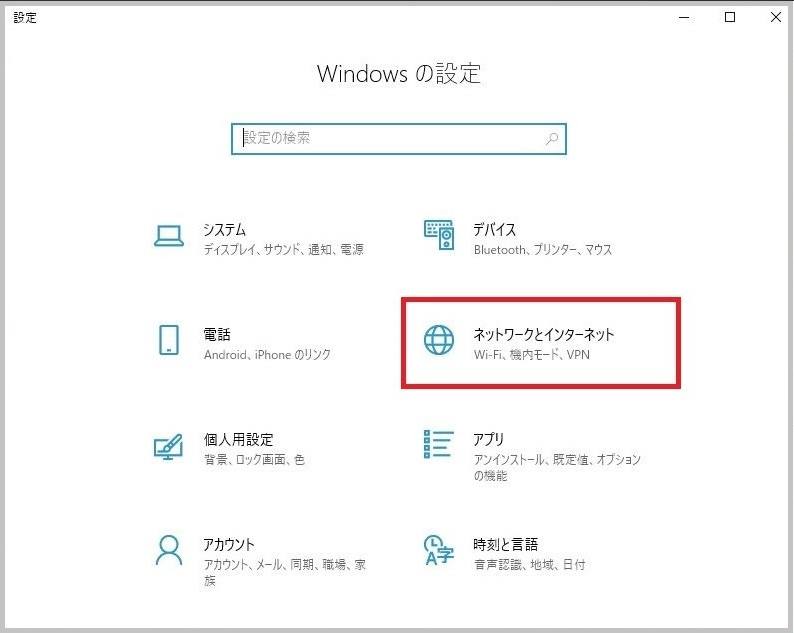Focus the 設定の検索 search field
Image resolution: width=794 pixels, height=633 pixels.
(399, 138)
